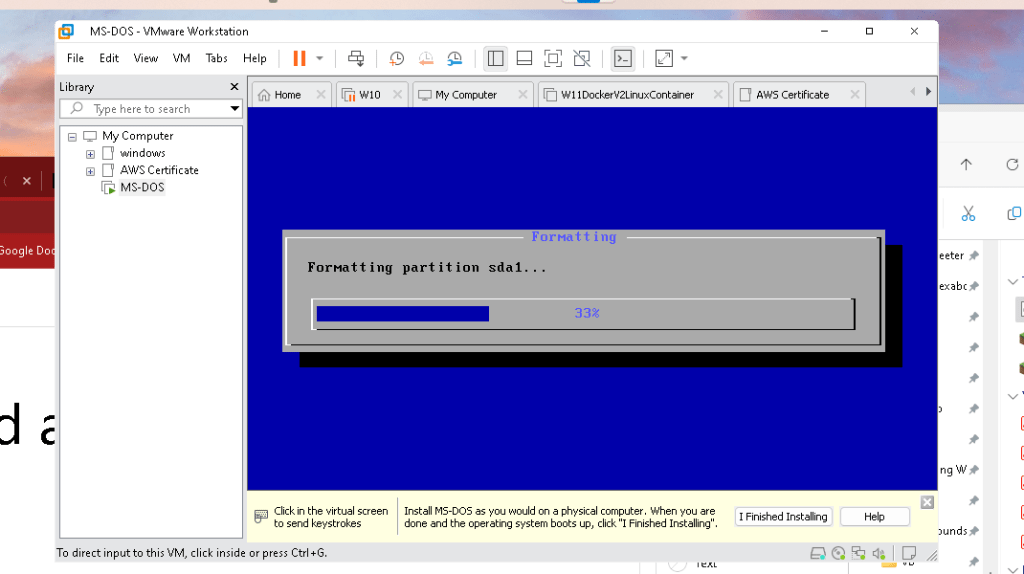The image size is (1024, 574).
Task: Click the message log note icon
Action: (x=908, y=554)
